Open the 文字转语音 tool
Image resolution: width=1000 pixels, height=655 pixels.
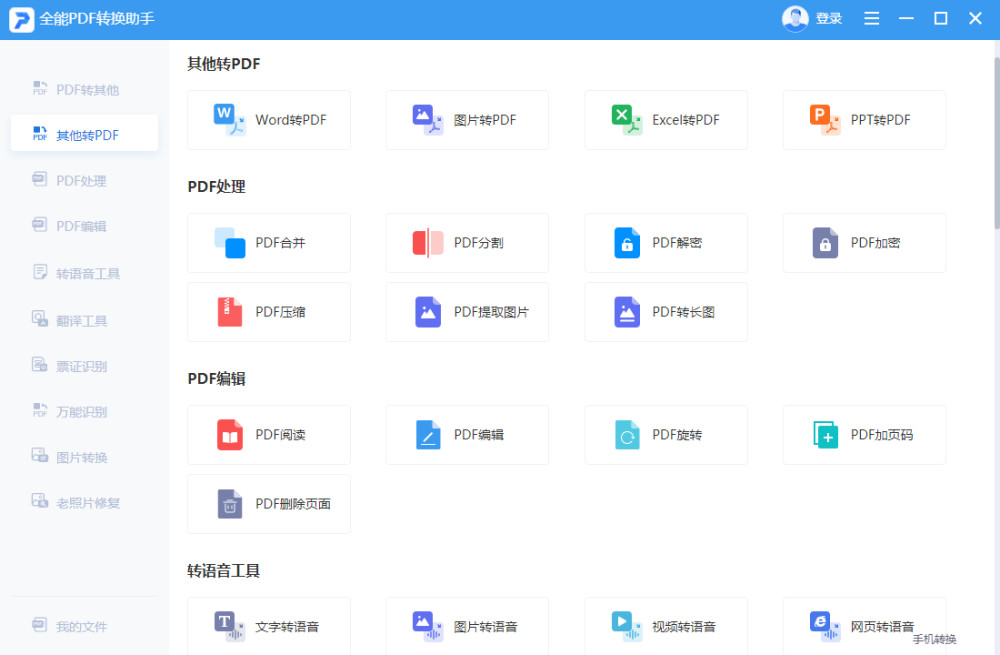point(268,626)
